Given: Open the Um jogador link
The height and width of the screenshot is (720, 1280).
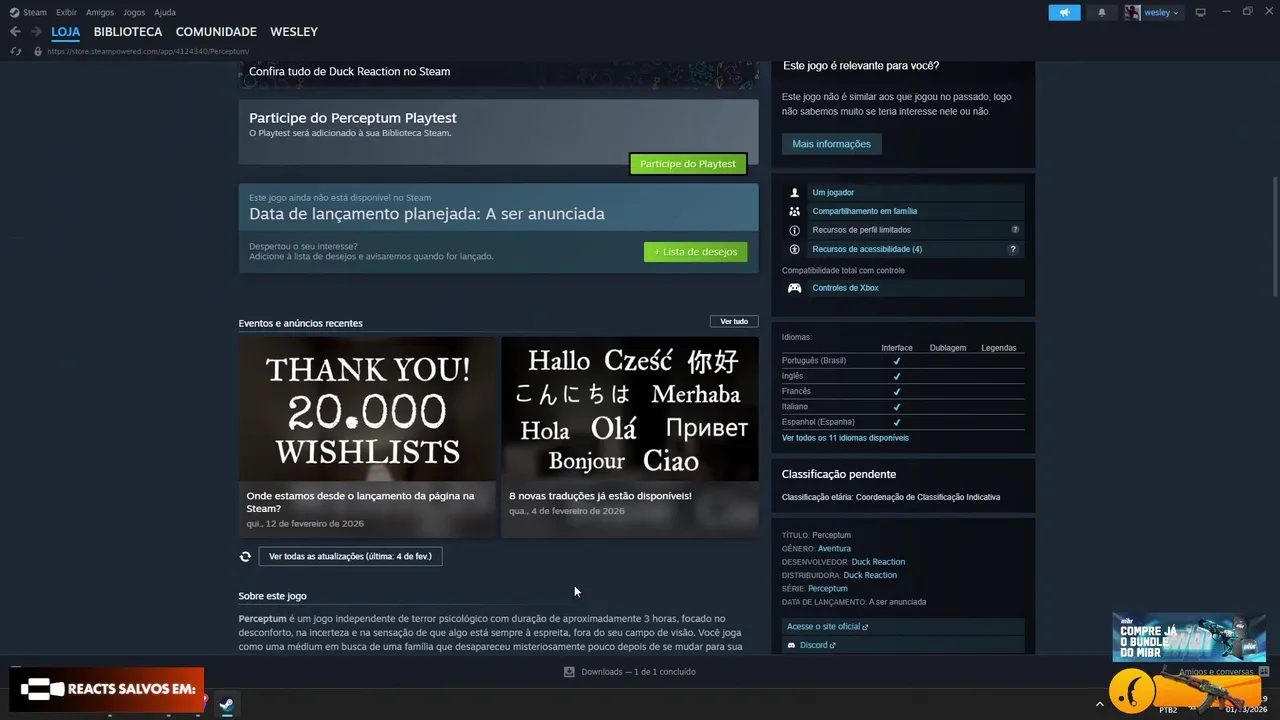Looking at the screenshot, I should [833, 192].
